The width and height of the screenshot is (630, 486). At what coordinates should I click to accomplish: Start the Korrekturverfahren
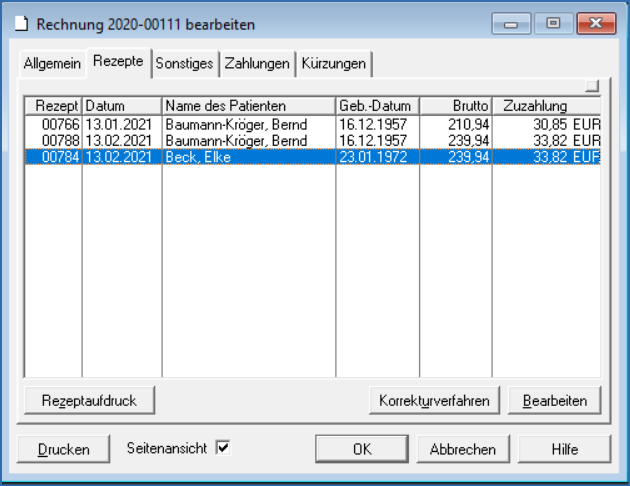(433, 400)
